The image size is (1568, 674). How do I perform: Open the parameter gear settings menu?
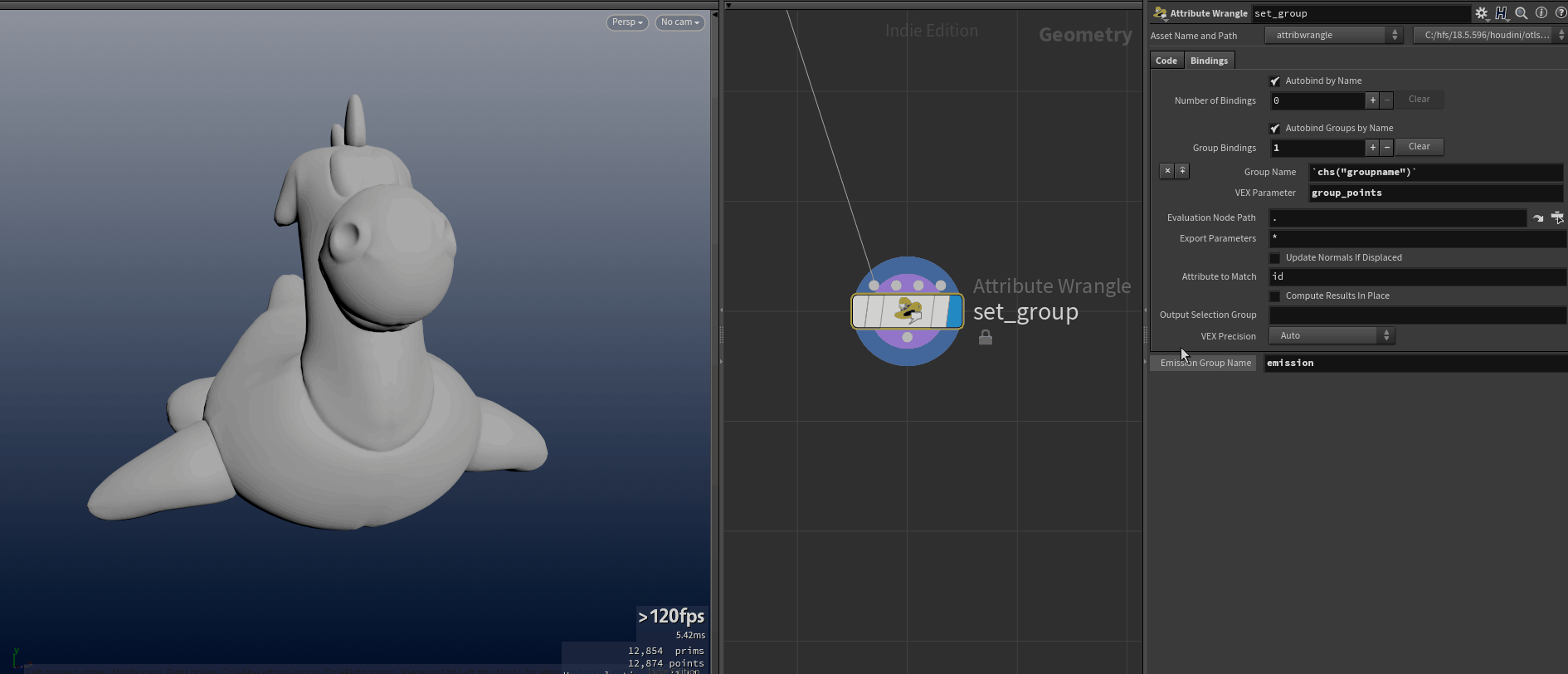tap(1482, 13)
